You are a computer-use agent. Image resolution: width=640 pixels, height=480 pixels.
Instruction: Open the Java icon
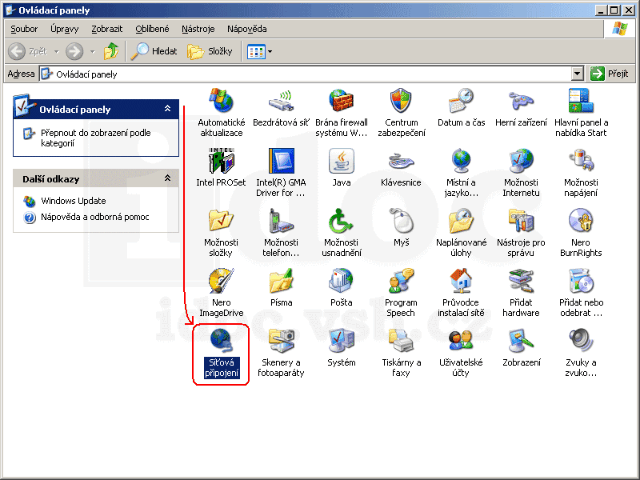[341, 161]
